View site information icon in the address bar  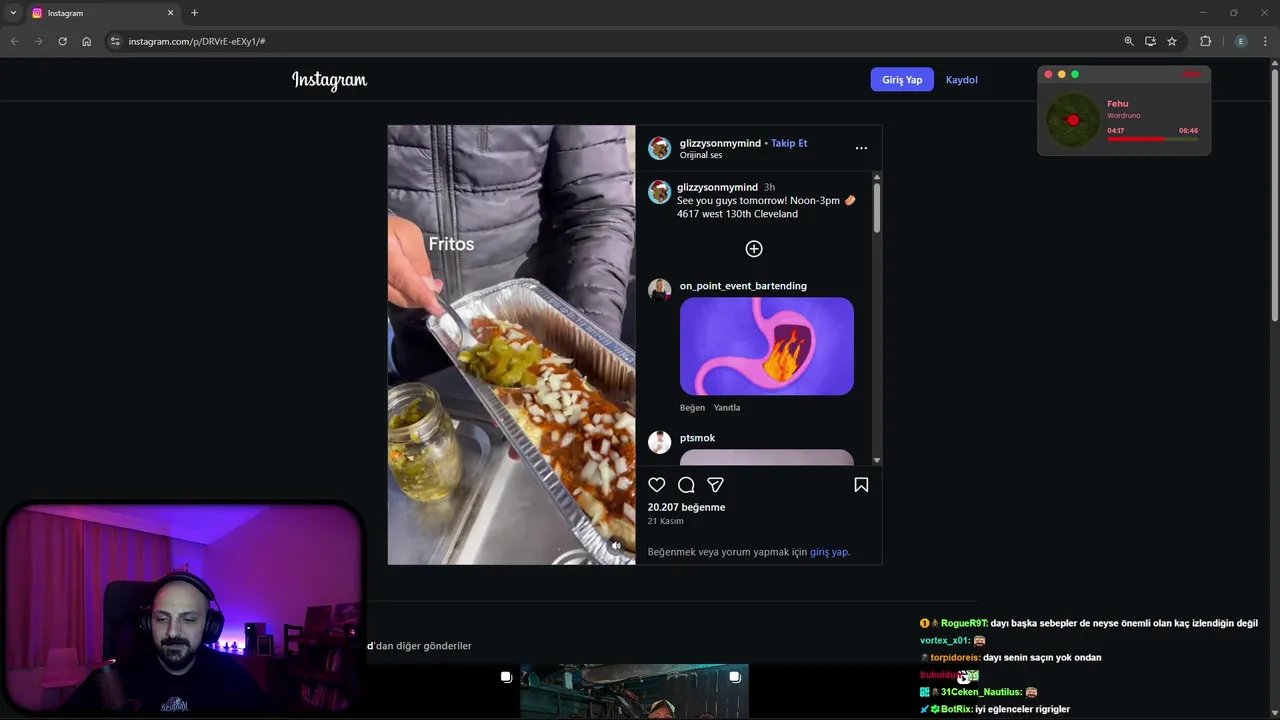pos(115,41)
